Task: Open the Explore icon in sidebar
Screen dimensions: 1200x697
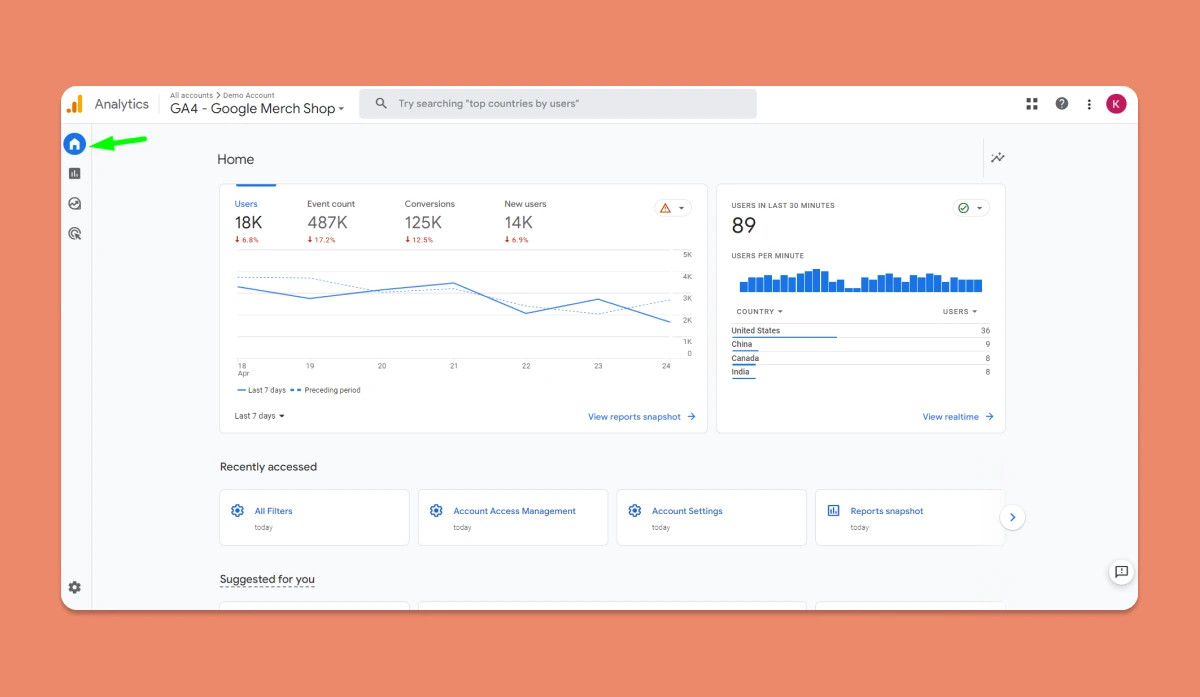Action: click(74, 203)
